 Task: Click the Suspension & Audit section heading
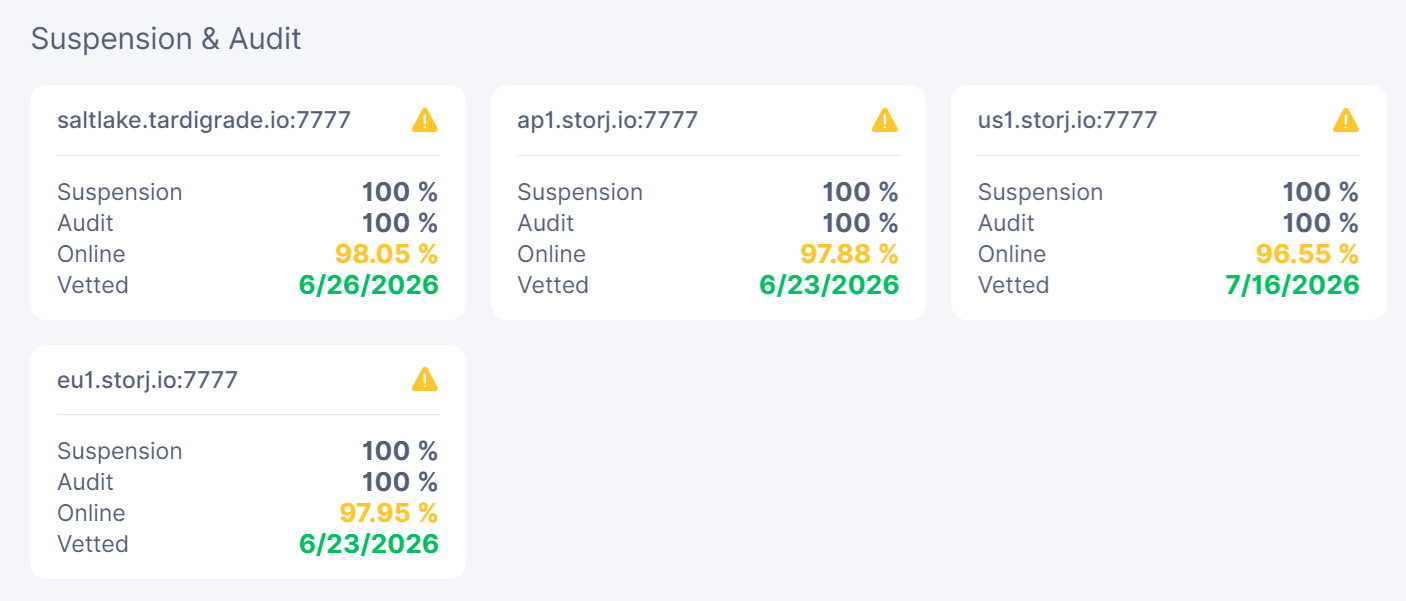click(166, 39)
